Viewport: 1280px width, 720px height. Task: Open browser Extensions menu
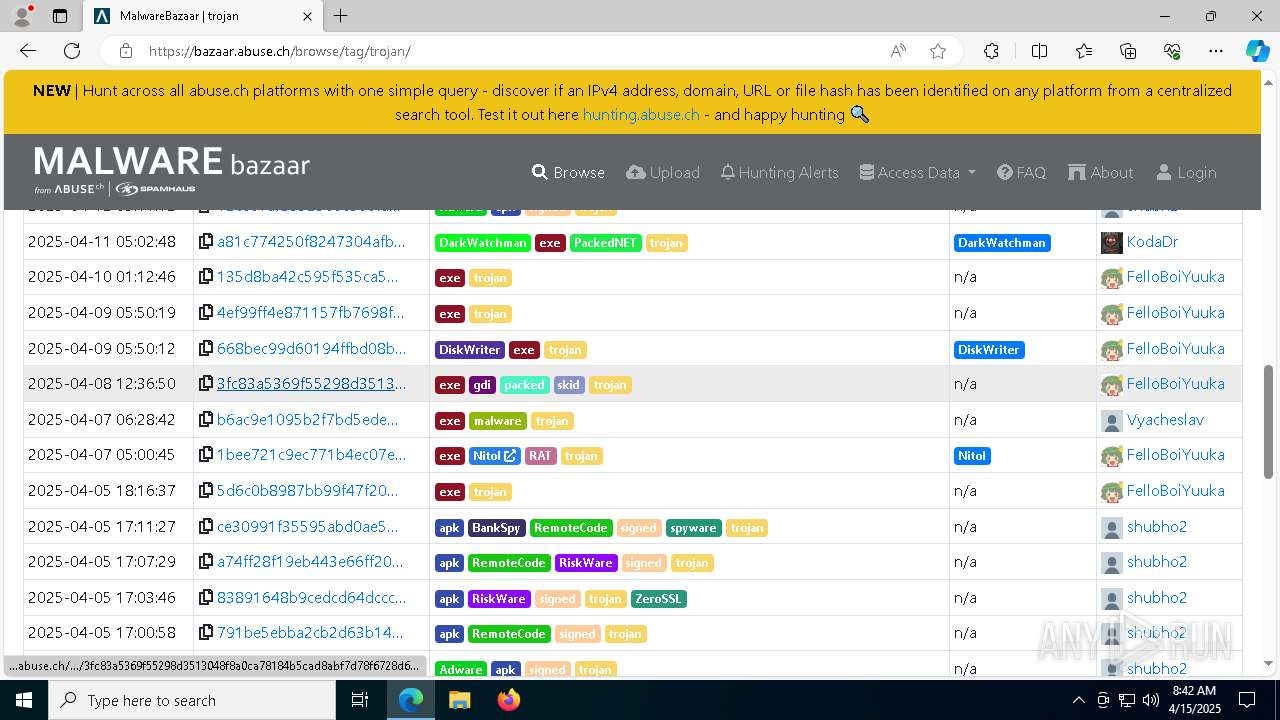tap(991, 51)
